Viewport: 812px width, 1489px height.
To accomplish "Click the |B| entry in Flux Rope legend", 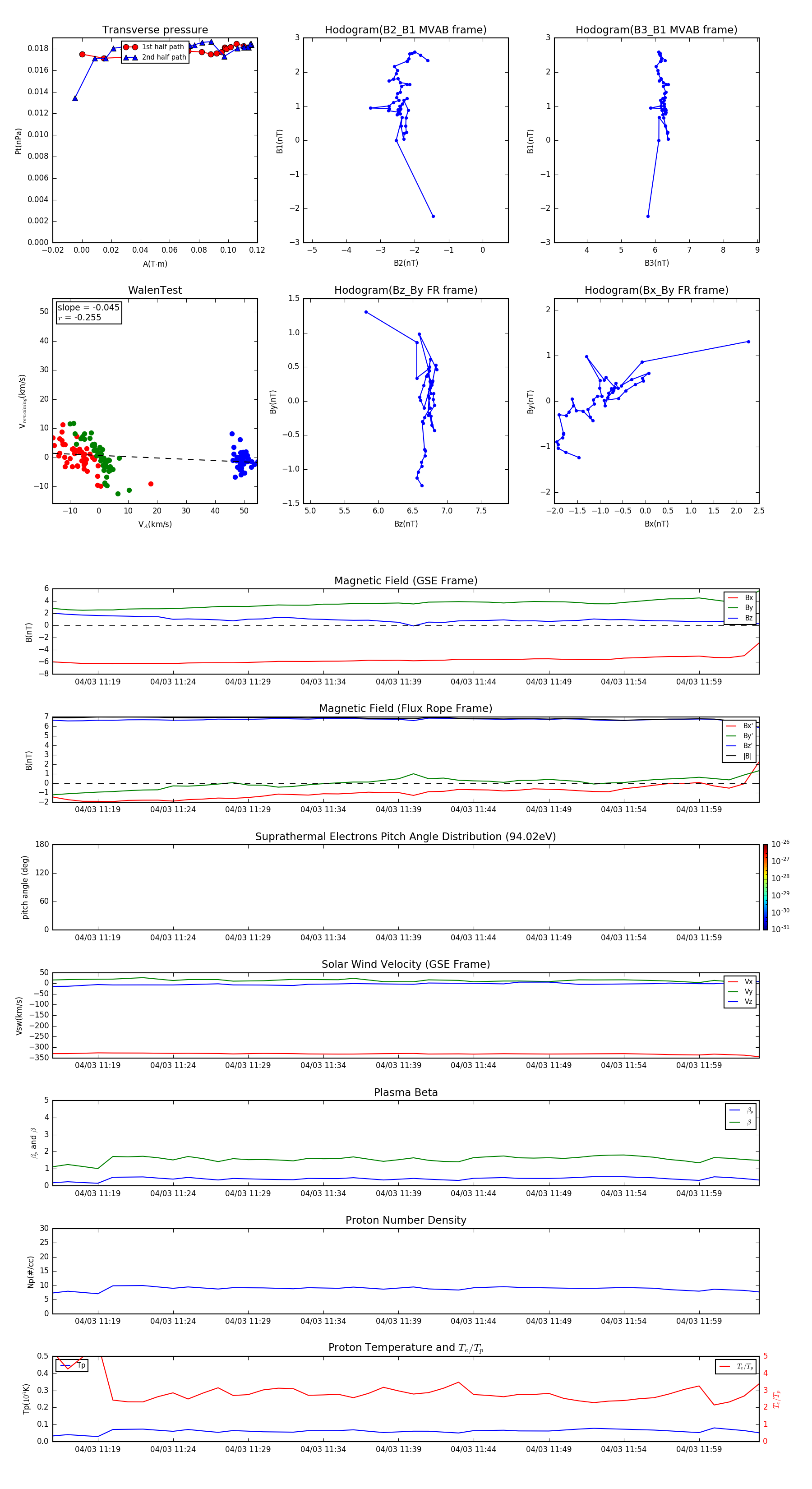I will [x=740, y=756].
